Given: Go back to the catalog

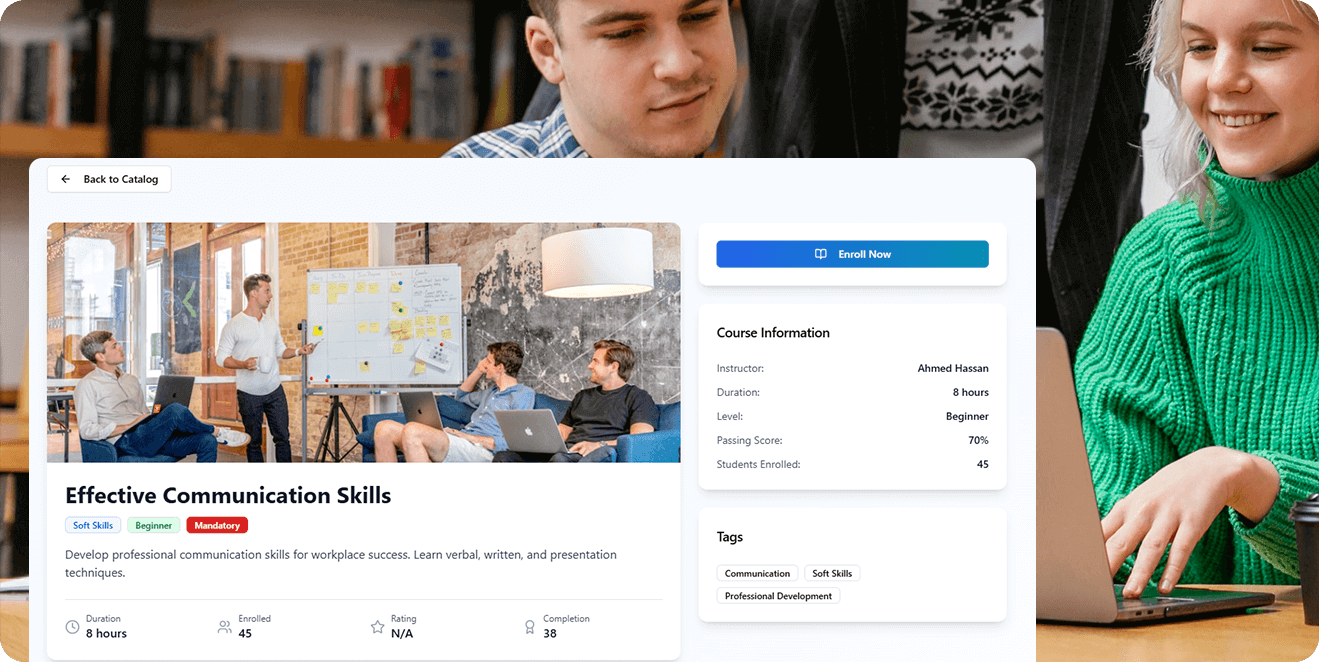Looking at the screenshot, I should (109, 179).
